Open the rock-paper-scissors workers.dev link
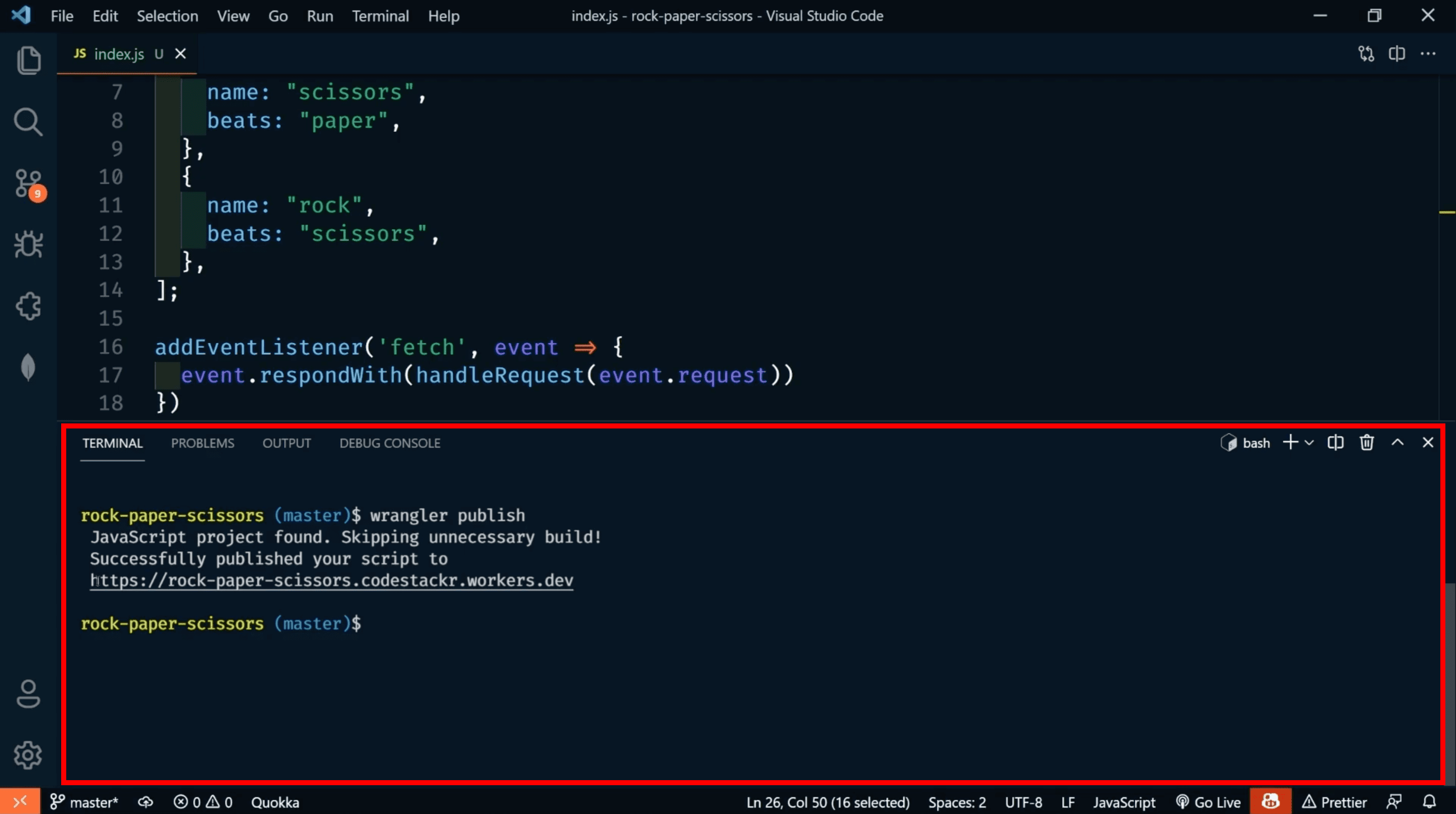 click(x=331, y=581)
